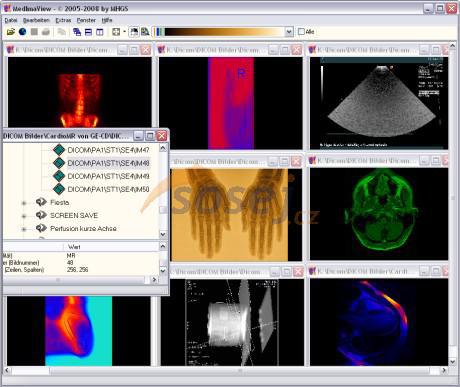The width and height of the screenshot is (460, 387).
Task: Expand the SCREEN SAVE series node
Action: (x=24, y=216)
